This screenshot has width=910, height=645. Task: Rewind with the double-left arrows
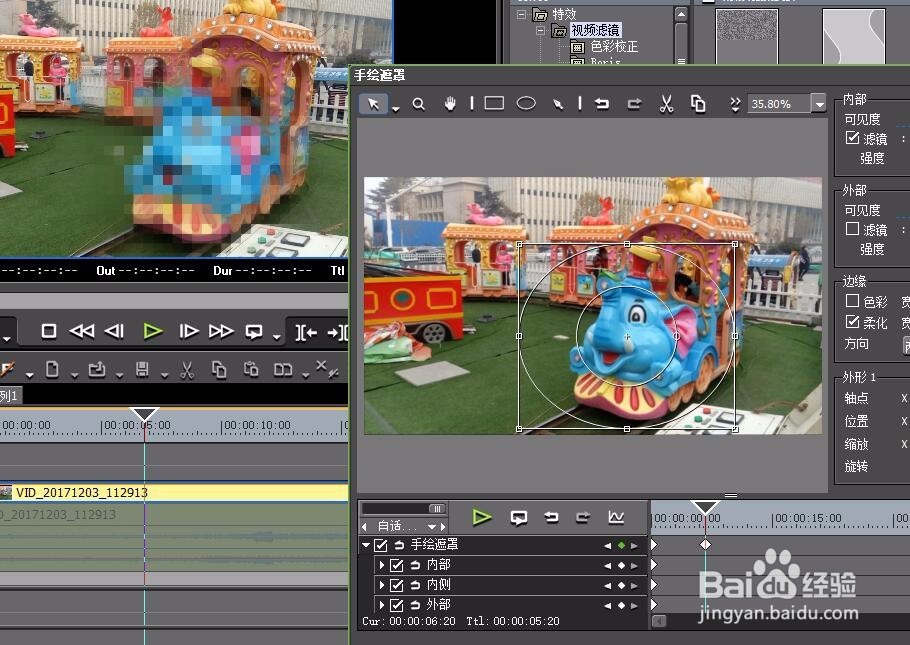click(x=82, y=331)
